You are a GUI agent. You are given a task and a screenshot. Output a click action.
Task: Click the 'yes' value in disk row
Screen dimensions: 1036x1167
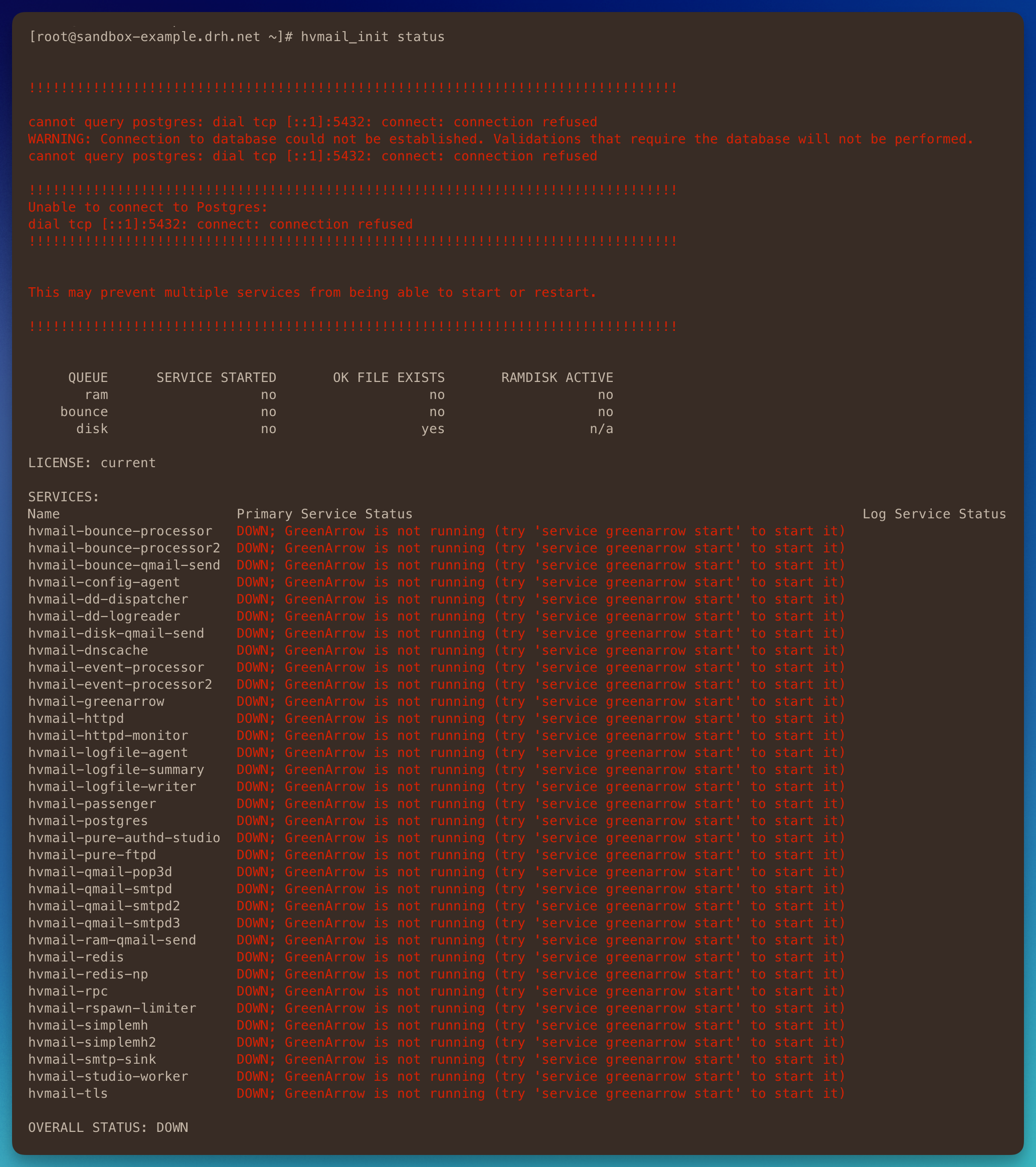pyautogui.click(x=432, y=429)
